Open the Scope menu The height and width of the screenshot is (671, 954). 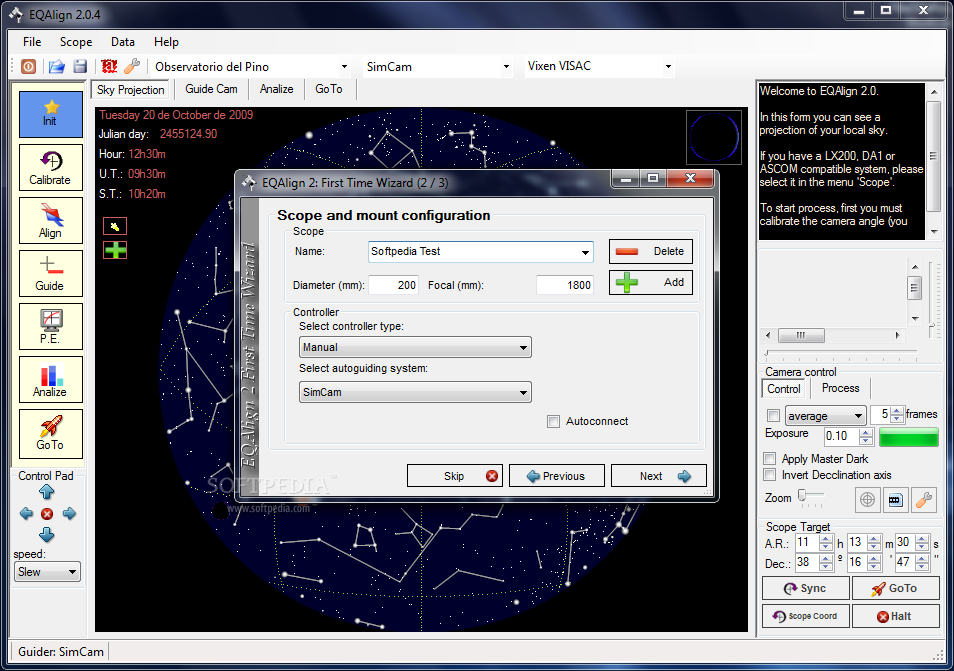(76, 42)
